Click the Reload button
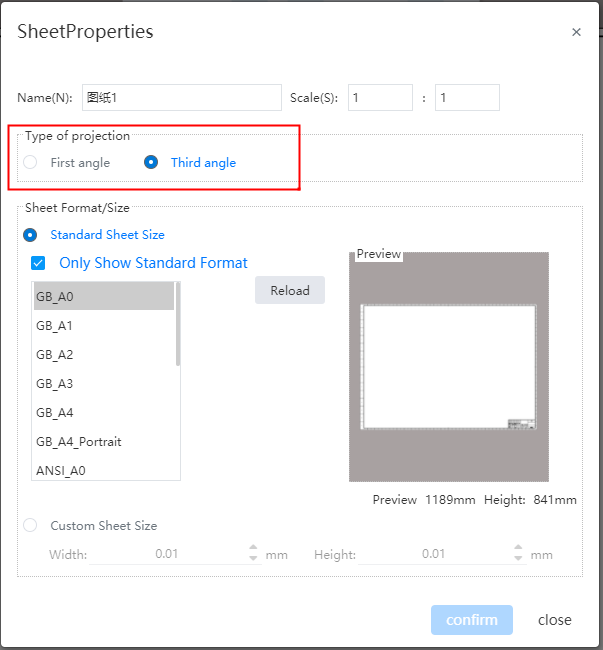The image size is (603, 650). pos(290,290)
